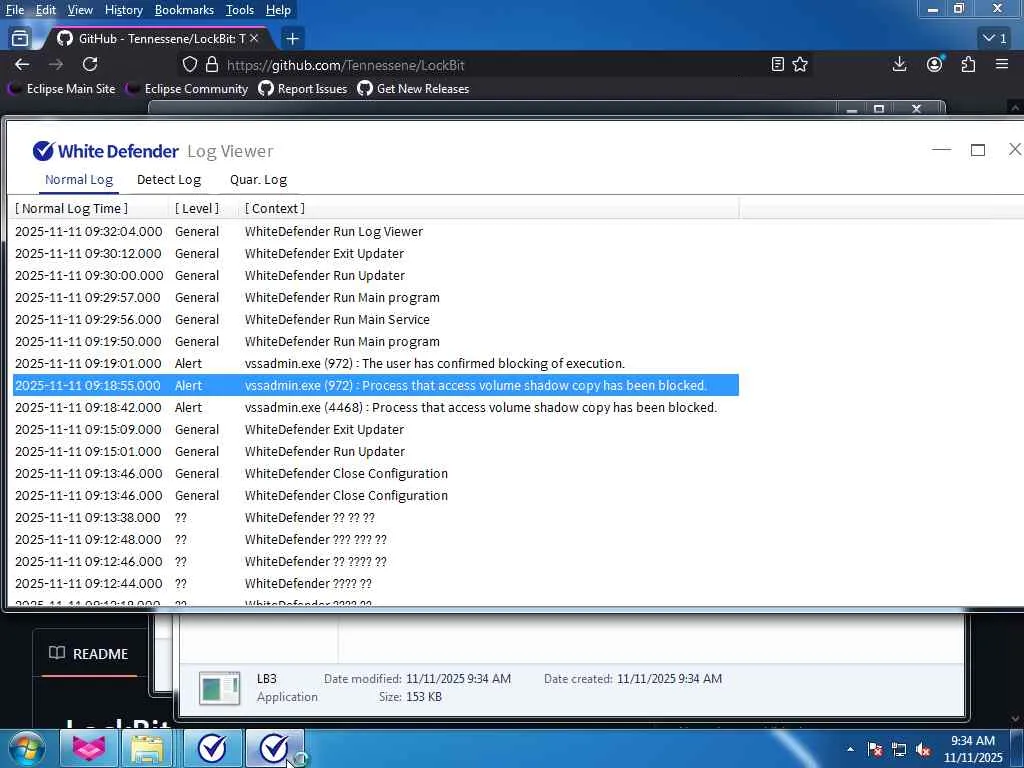The image size is (1024, 768).
Task: Select the 09:15:09 Exit Updater row
Action: [x=376, y=430]
